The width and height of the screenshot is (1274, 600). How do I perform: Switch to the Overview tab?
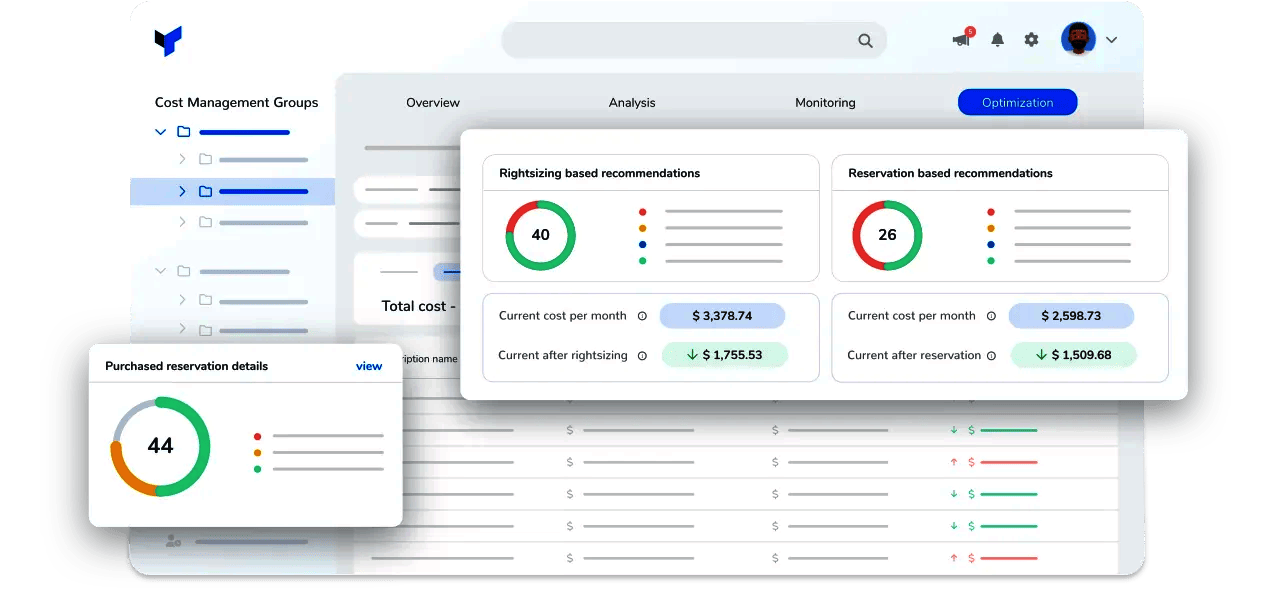coord(433,102)
